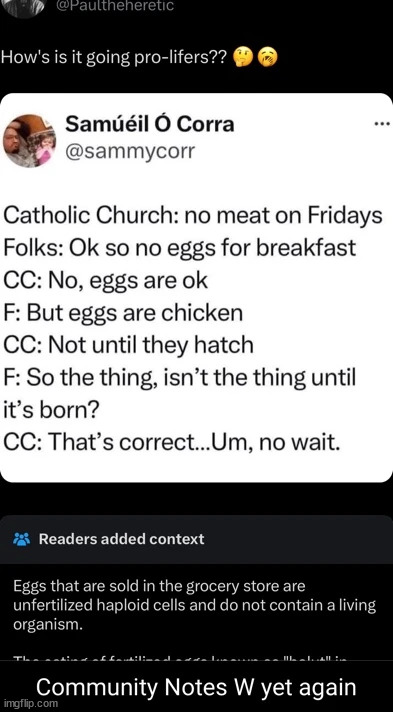This screenshot has width=393, height=712.
Task: Click the Community Notes people icon
Action: tap(21, 539)
